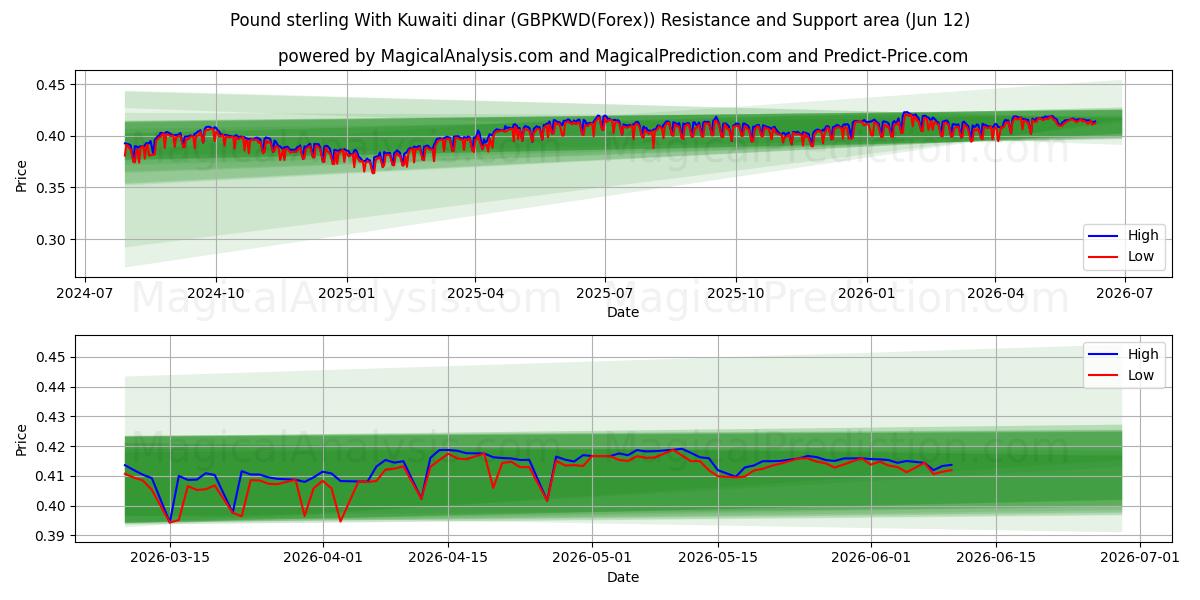This screenshot has width=1200, height=600.
Task: Click the upper chart y-axis value '0.35'
Action: point(50,188)
